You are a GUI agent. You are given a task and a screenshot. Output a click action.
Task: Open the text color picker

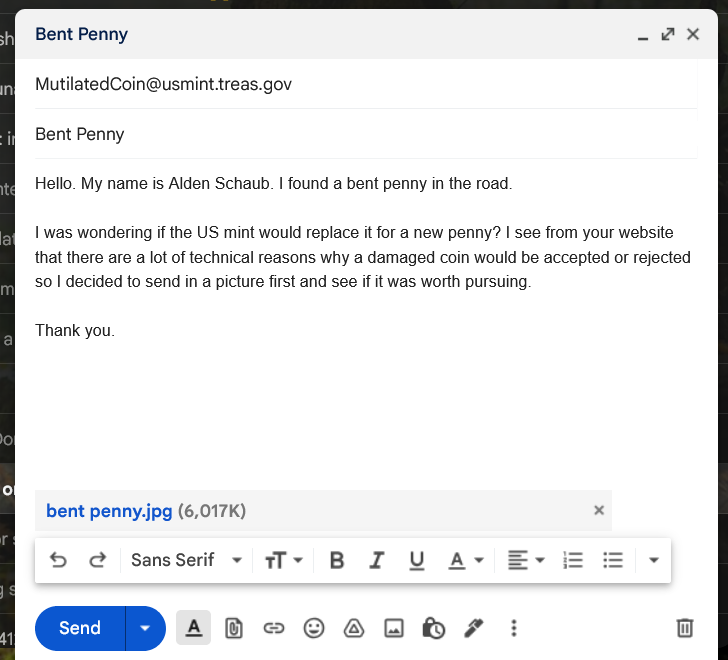tap(466, 560)
